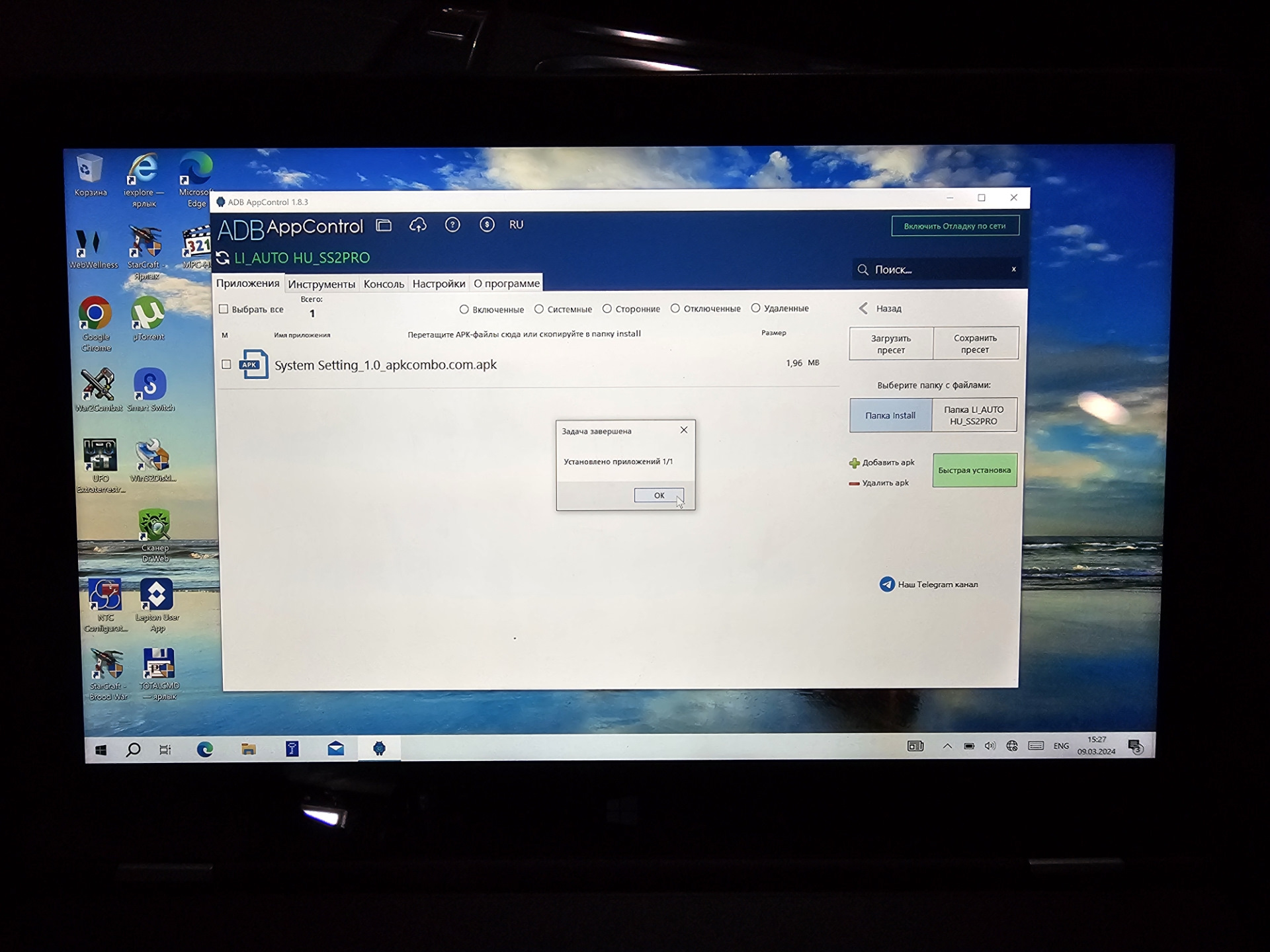
Task: Go back using the 'Назад' chevron
Action: click(863, 309)
